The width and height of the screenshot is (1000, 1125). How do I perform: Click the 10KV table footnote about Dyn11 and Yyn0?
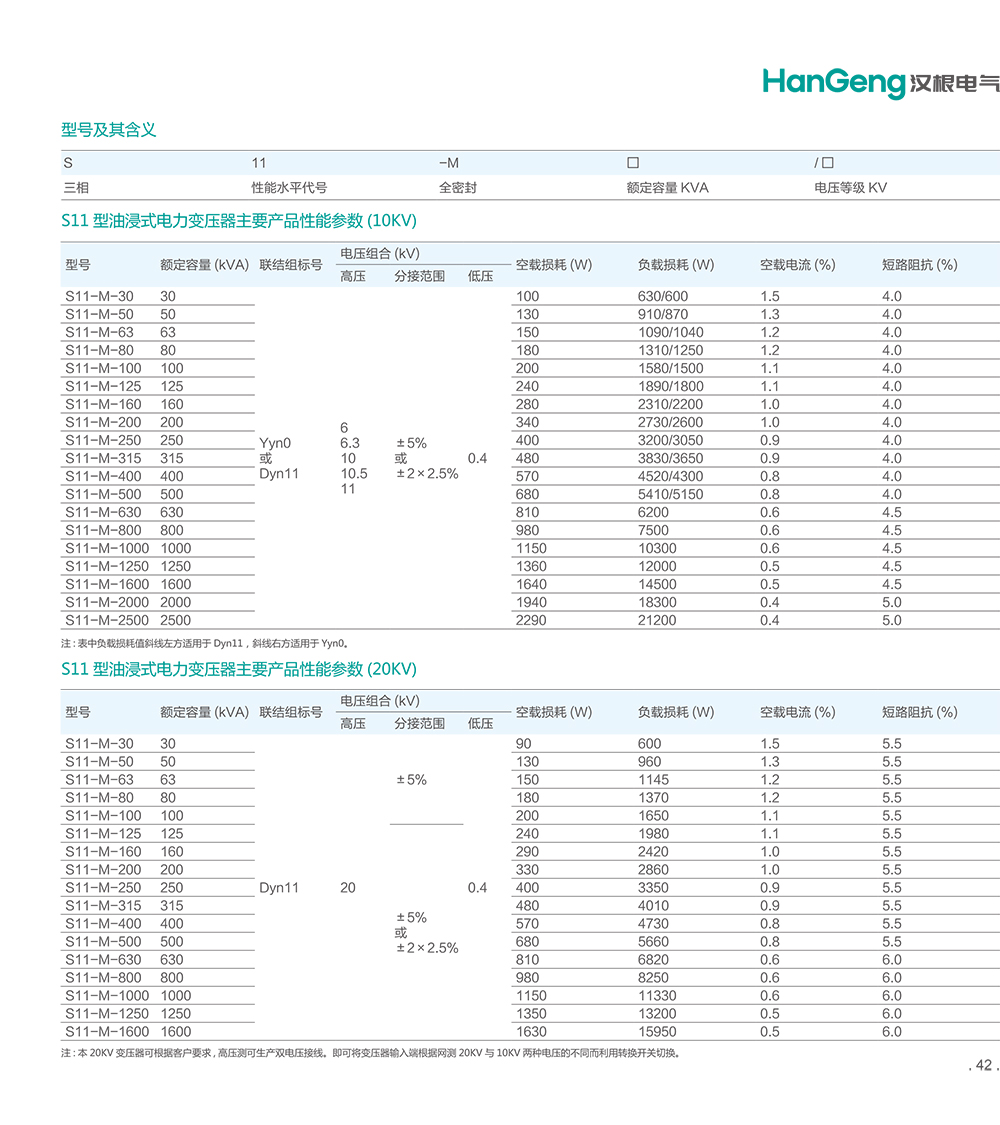point(205,643)
